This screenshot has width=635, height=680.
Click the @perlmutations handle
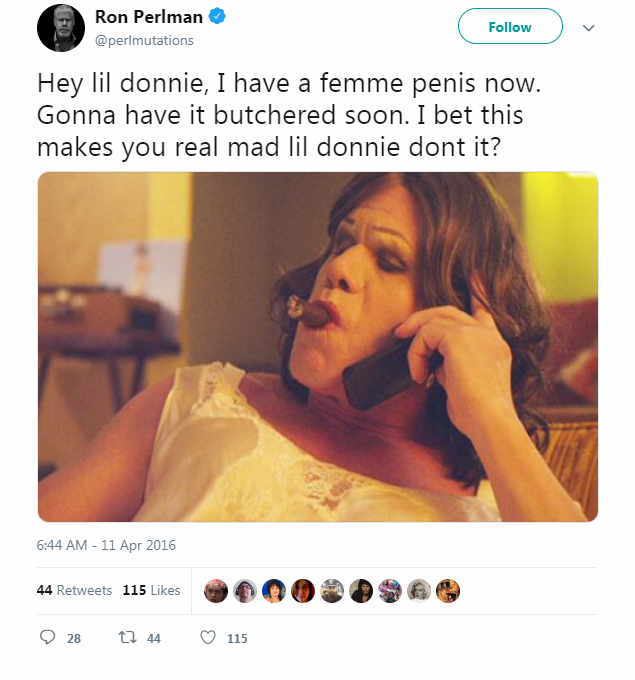[x=144, y=41]
